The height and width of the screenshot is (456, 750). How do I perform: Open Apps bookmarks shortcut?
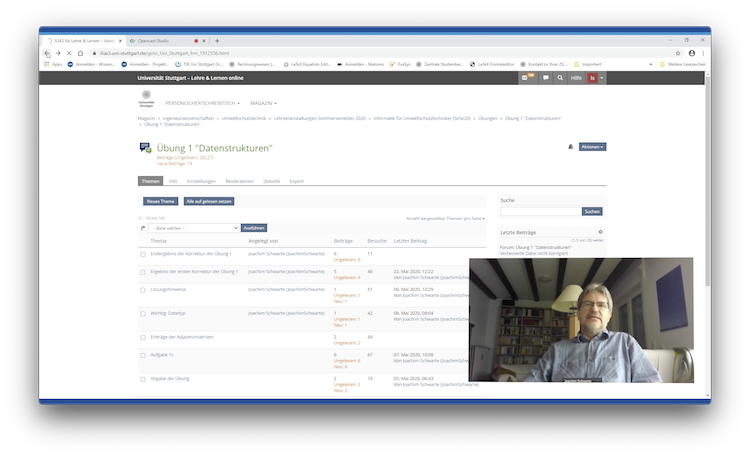coord(53,64)
